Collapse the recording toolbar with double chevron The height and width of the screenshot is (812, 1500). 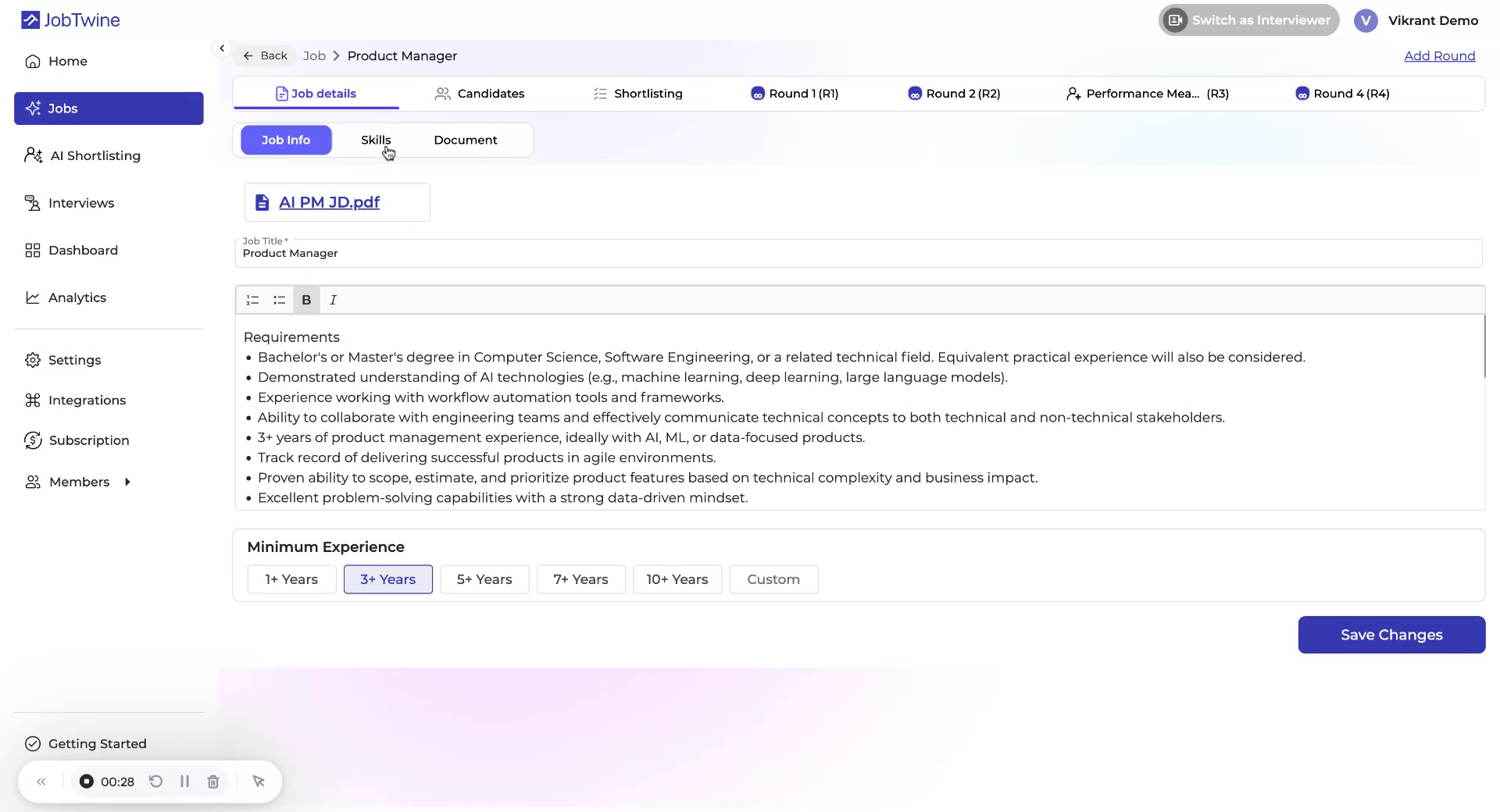(41, 782)
